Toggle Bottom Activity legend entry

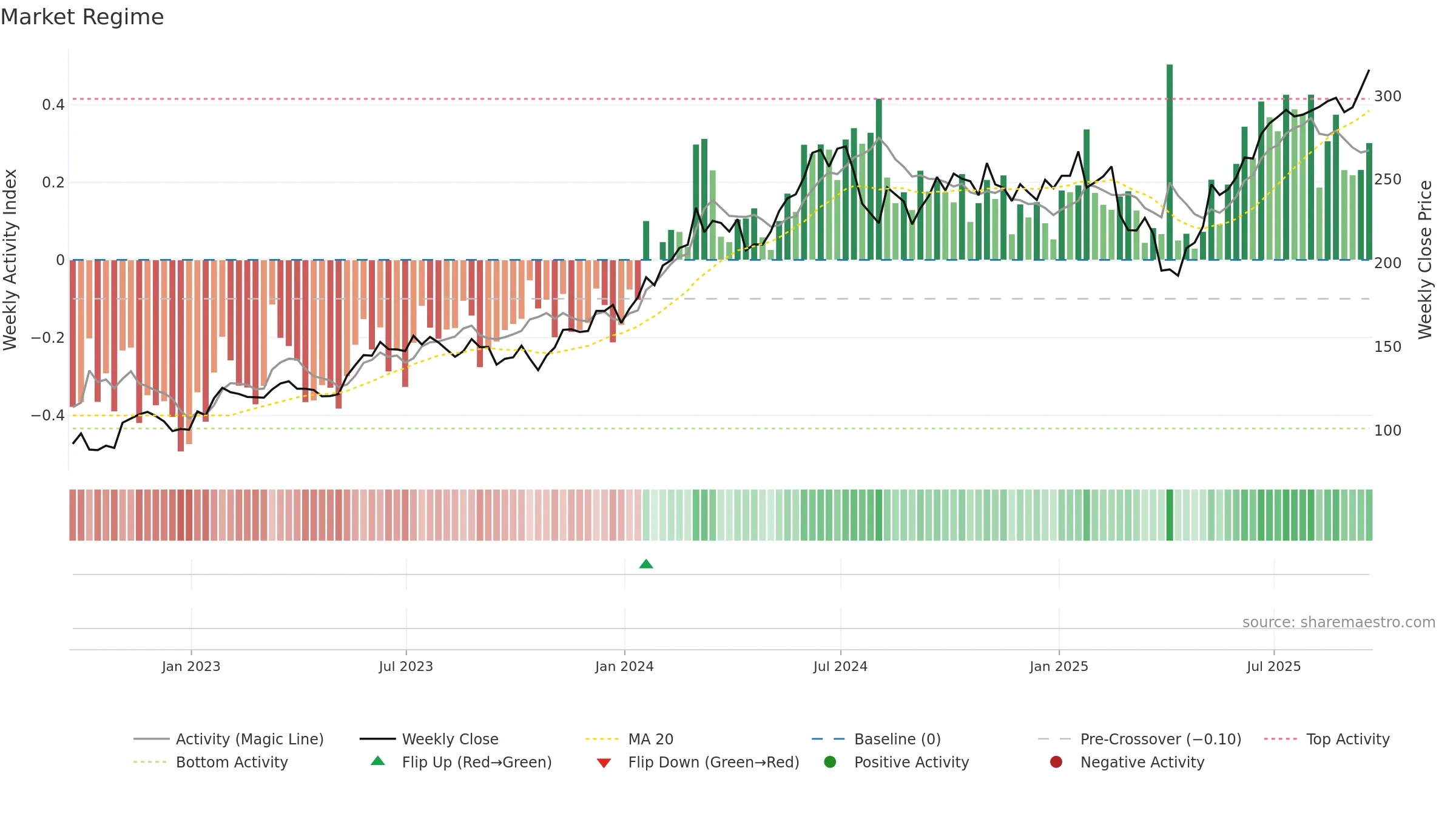(211, 762)
